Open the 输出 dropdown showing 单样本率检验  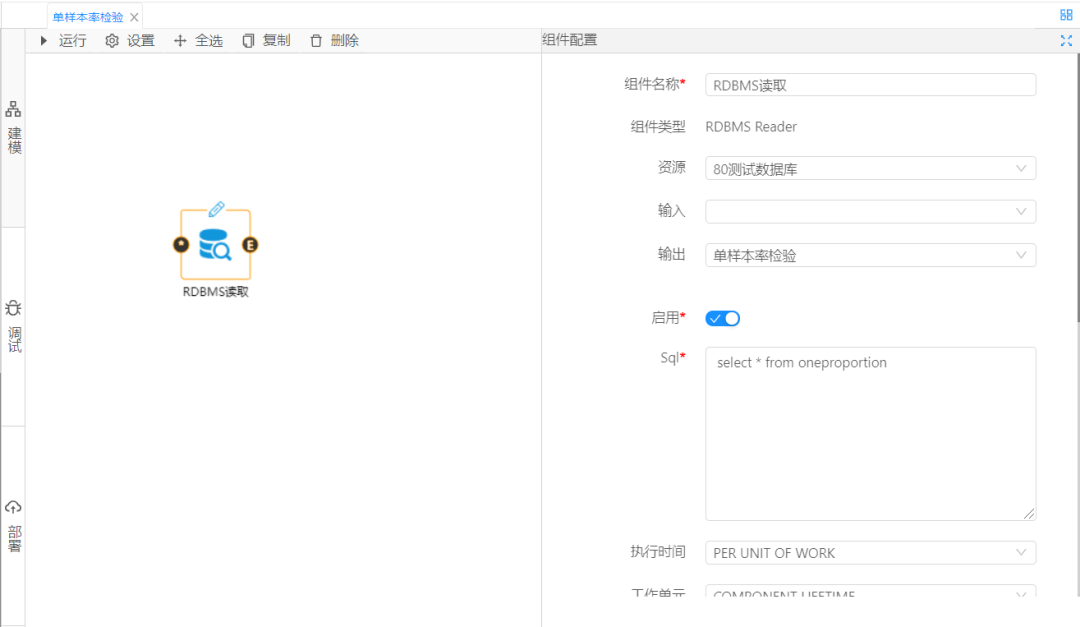pos(870,255)
